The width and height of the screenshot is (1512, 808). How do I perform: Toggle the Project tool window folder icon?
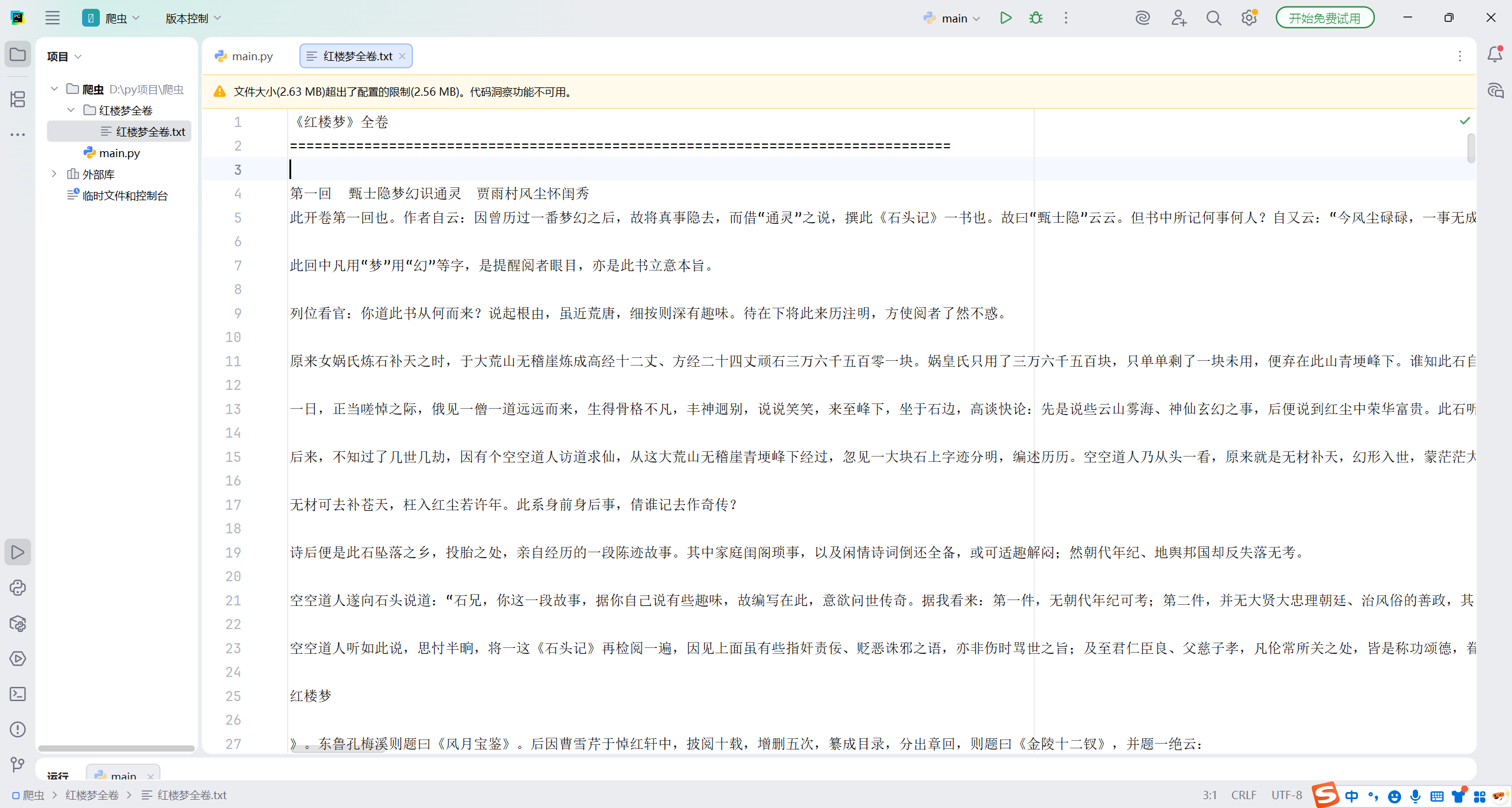18,55
